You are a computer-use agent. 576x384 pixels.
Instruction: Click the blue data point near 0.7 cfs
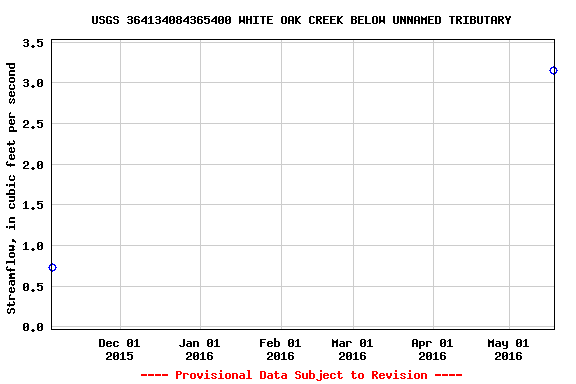[x=53, y=268]
